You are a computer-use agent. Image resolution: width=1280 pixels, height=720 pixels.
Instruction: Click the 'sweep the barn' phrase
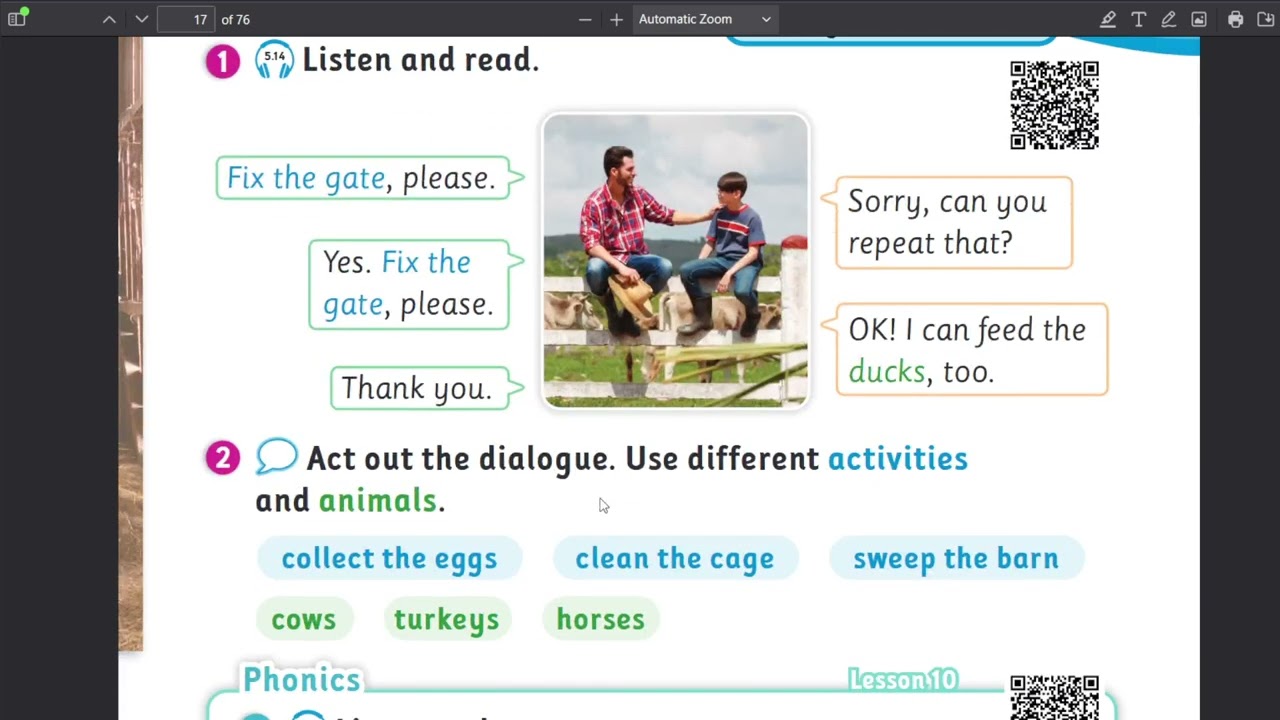click(x=956, y=558)
